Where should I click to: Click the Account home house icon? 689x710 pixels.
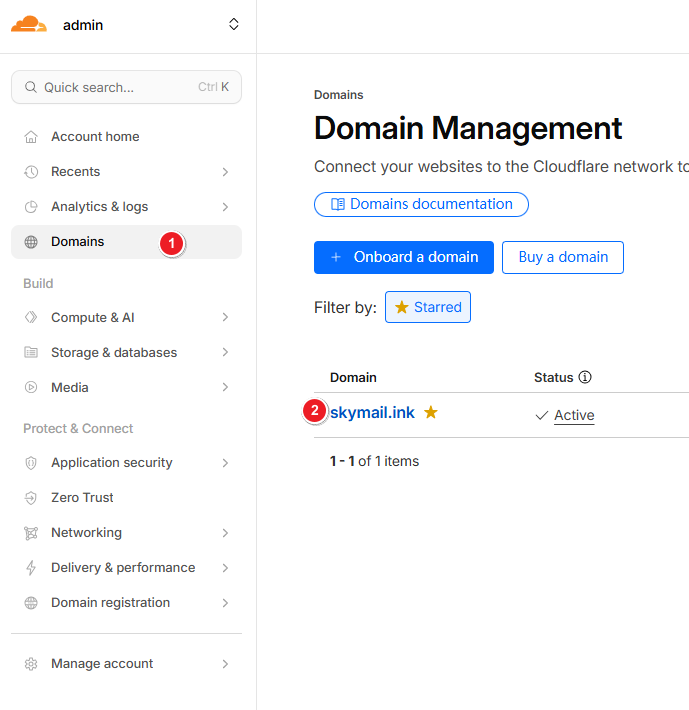(31, 137)
